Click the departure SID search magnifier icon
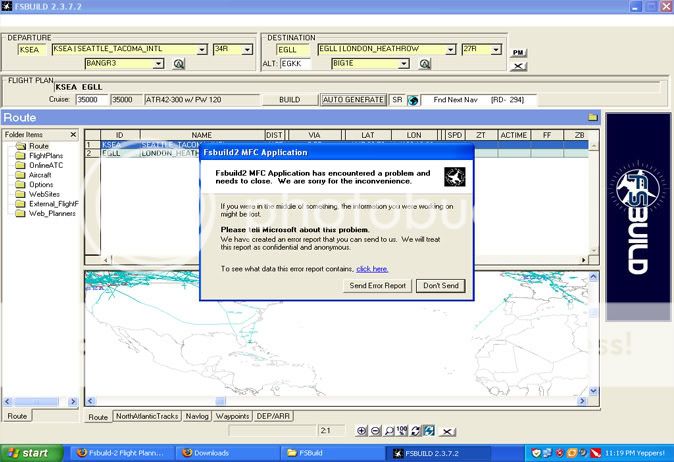674x462 pixels. coord(179,64)
